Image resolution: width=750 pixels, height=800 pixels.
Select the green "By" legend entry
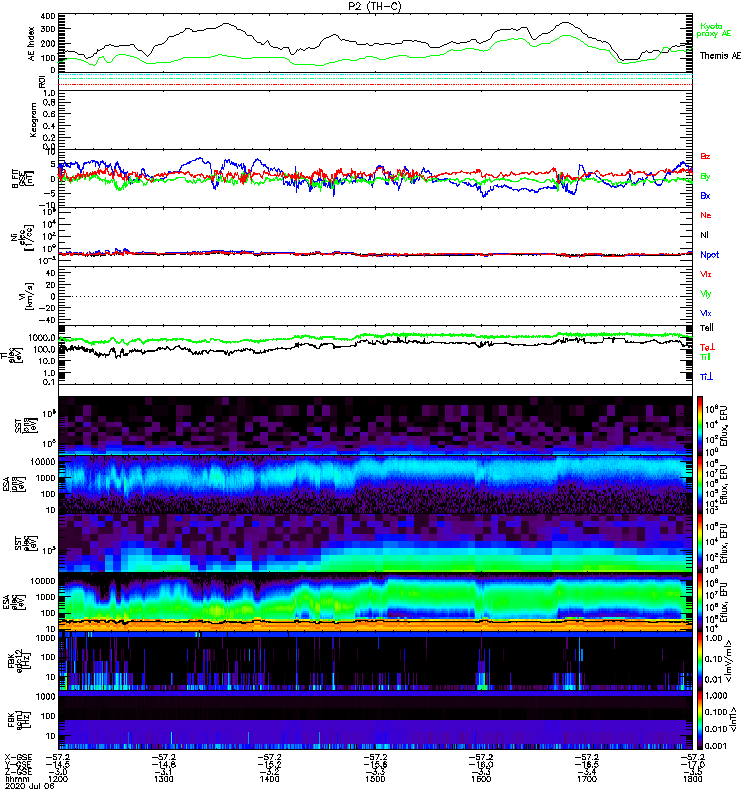click(705, 177)
